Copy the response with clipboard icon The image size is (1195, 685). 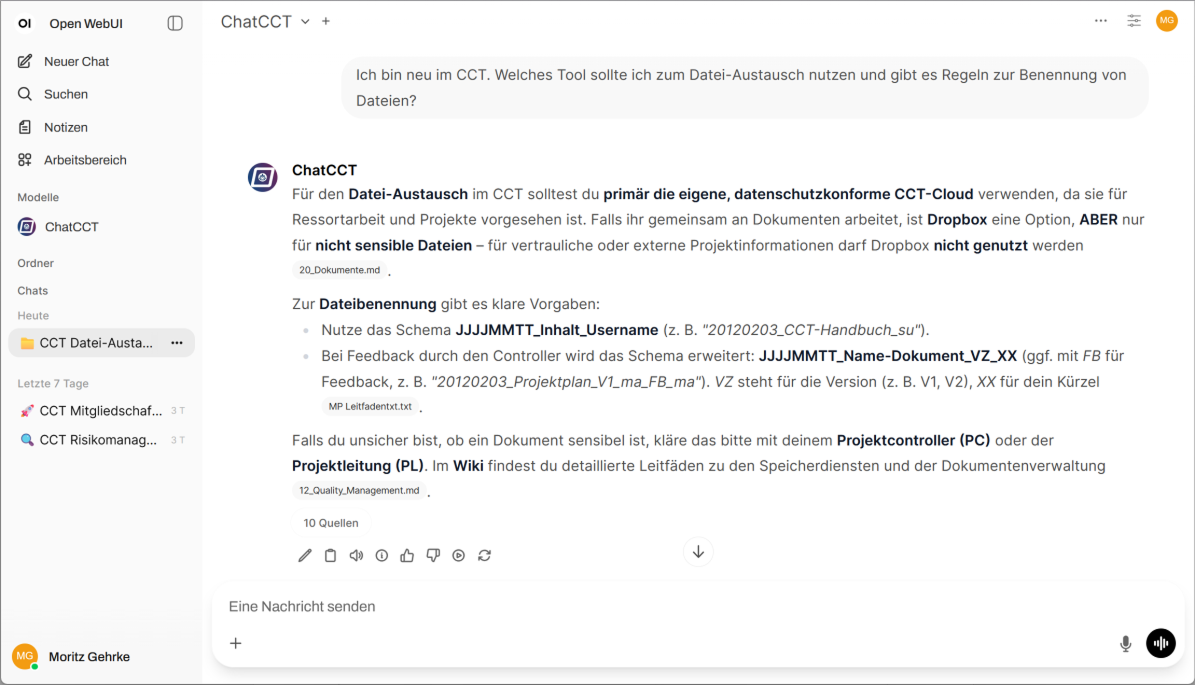330,556
